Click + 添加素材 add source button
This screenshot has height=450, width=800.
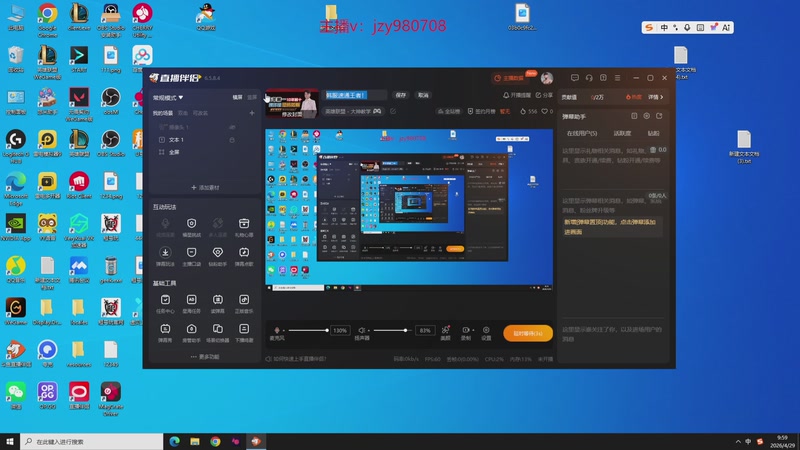click(x=205, y=187)
